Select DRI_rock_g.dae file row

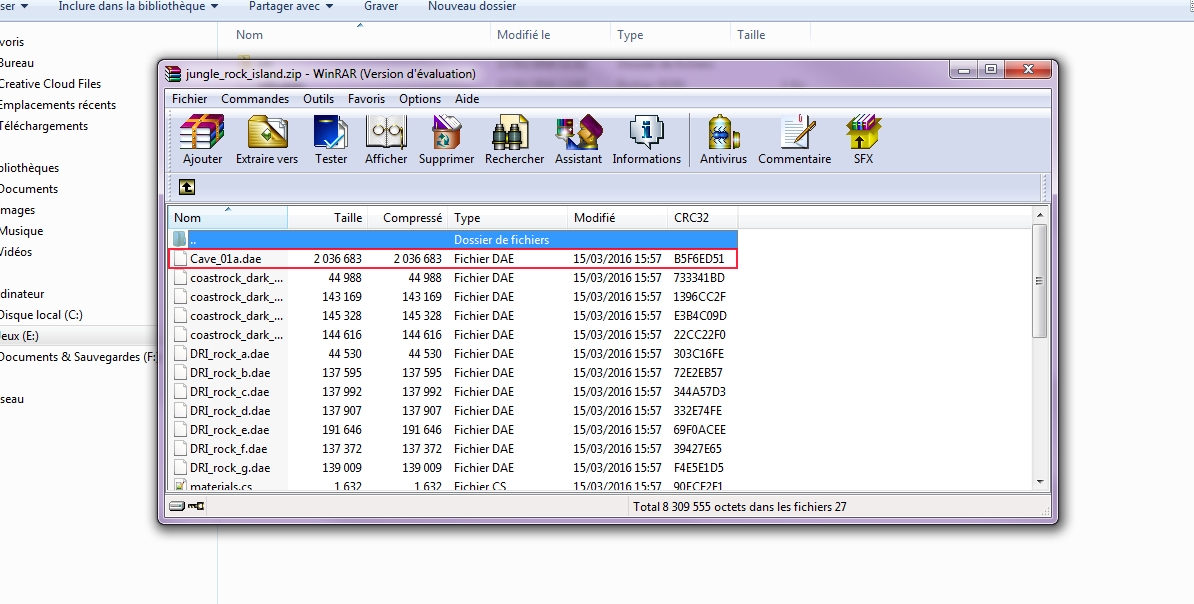point(452,468)
